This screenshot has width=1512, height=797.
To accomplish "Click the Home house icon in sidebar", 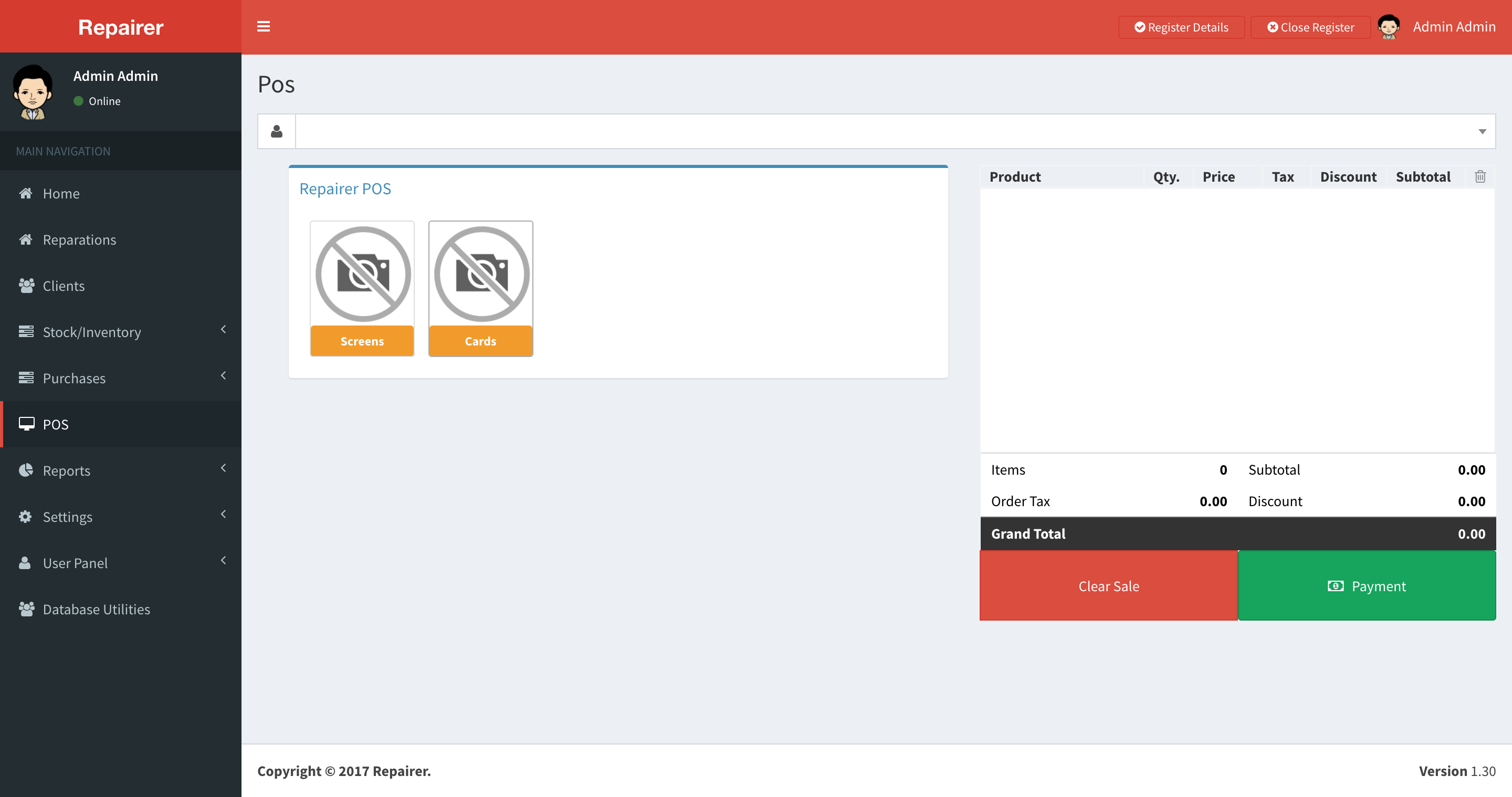I will tap(25, 193).
